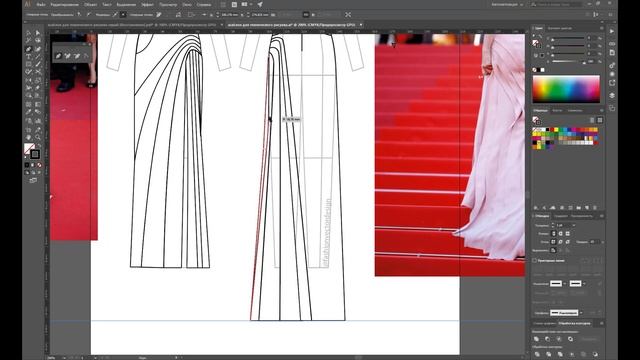The width and height of the screenshot is (640, 360).
Task: Click the GPU rocket icon in top bar
Action: click(x=260, y=4)
